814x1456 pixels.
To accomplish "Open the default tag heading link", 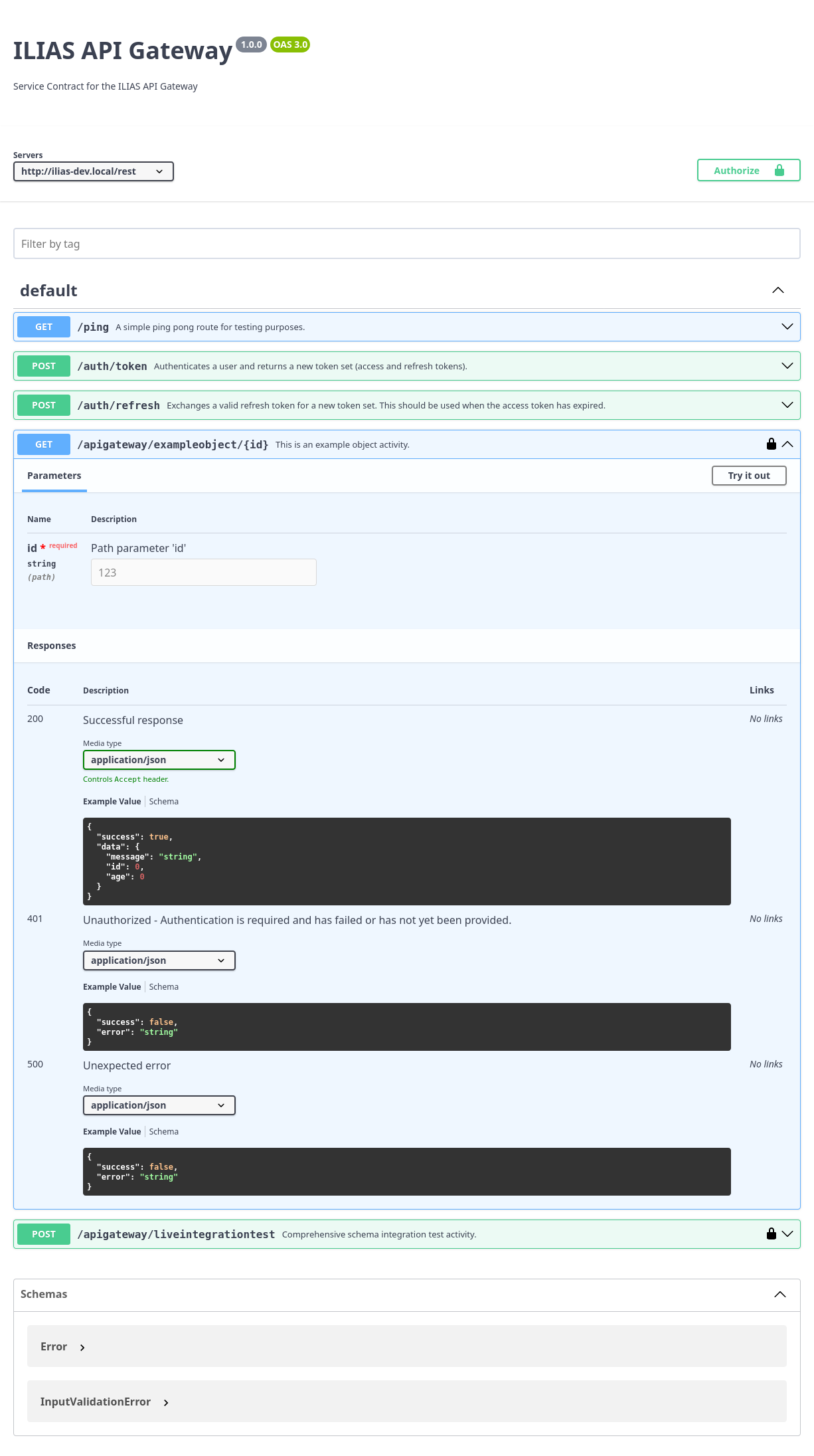I will tap(48, 290).
